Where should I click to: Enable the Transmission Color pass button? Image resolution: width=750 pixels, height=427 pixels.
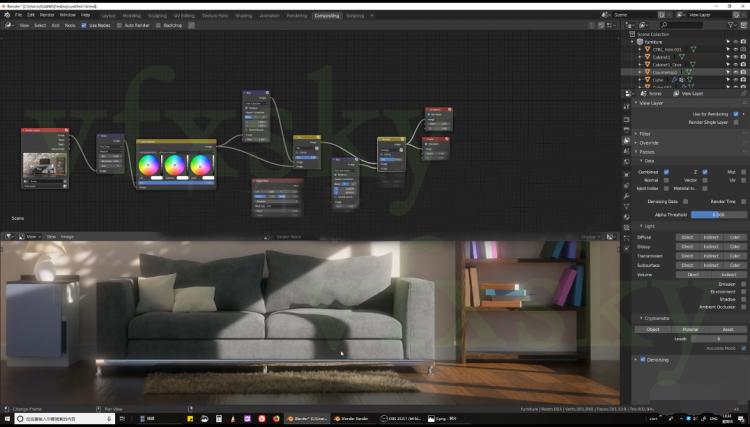click(x=735, y=256)
